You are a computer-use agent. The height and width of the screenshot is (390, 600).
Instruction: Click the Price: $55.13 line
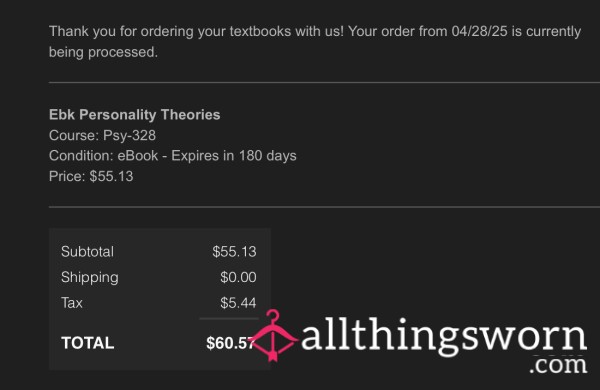click(91, 176)
